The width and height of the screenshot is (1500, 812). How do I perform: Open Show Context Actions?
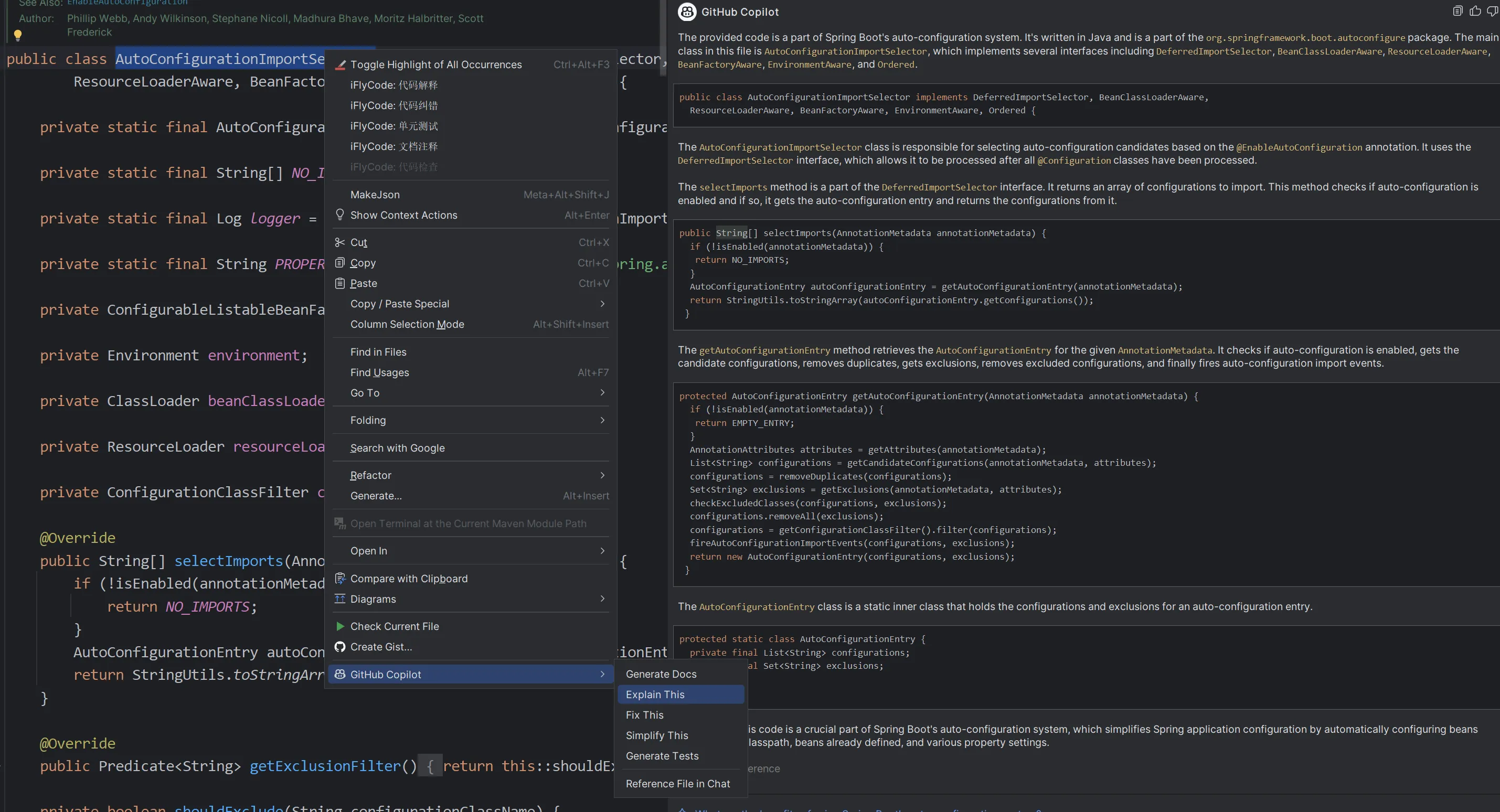click(472, 215)
